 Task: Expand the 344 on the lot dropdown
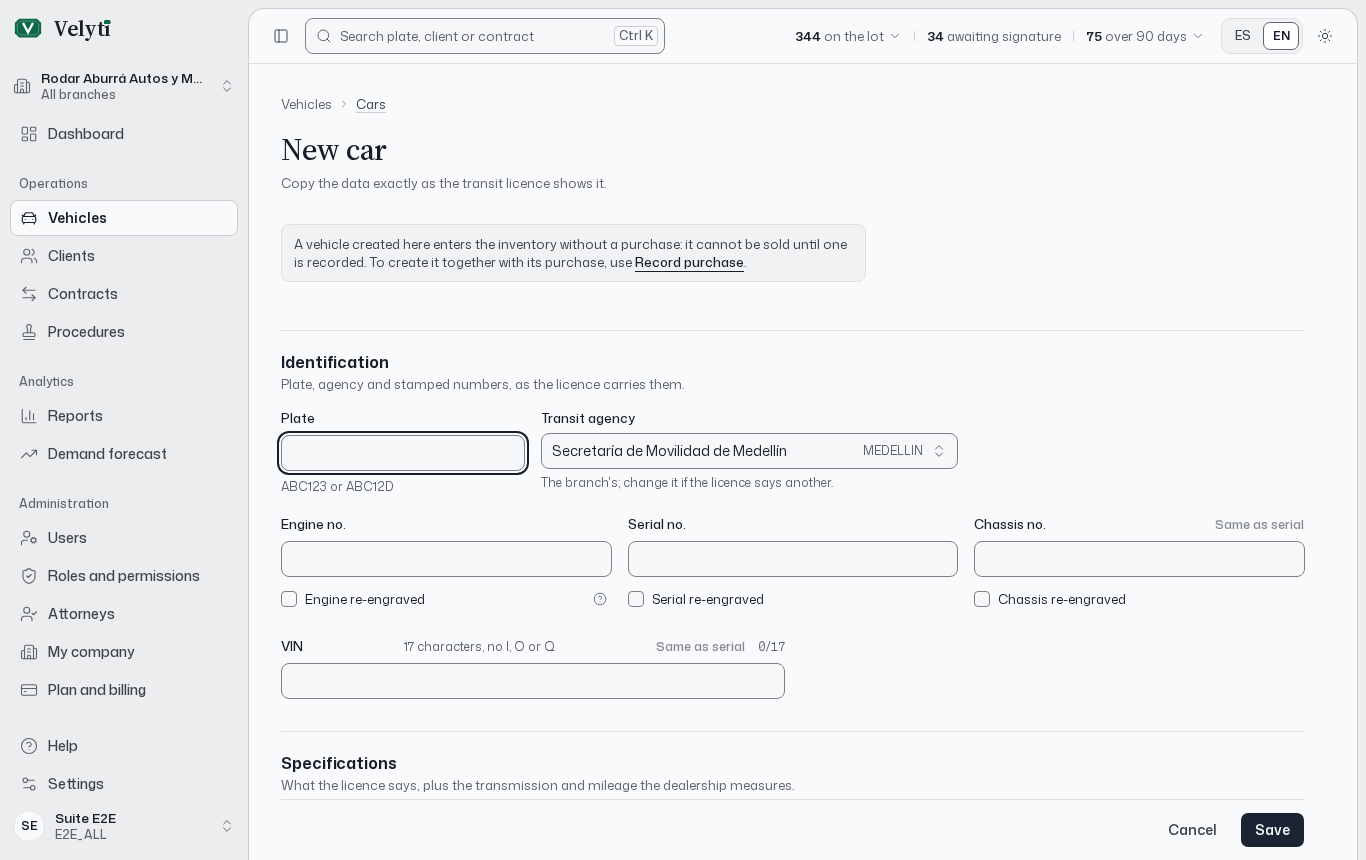click(x=848, y=36)
